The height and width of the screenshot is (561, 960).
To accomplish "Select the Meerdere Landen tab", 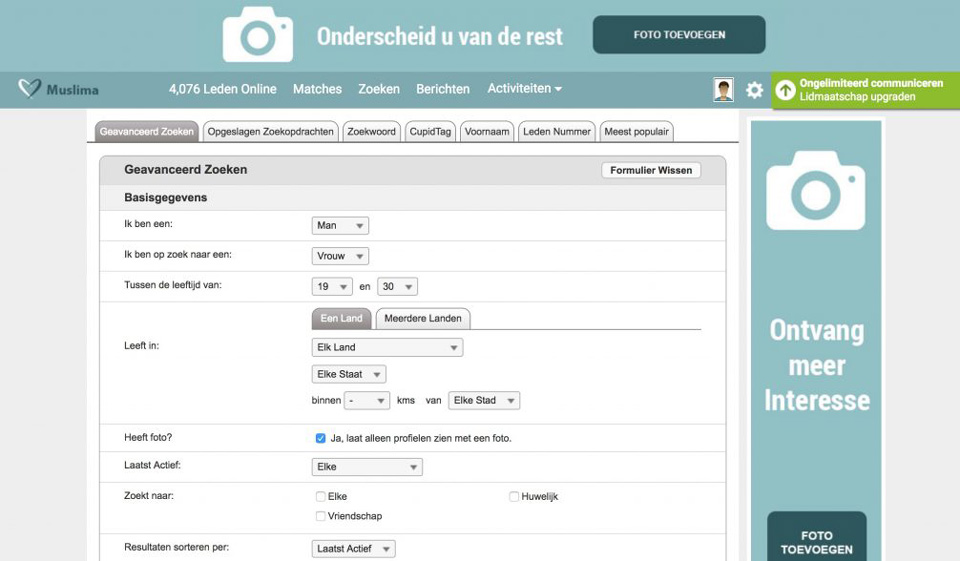I will (x=423, y=319).
